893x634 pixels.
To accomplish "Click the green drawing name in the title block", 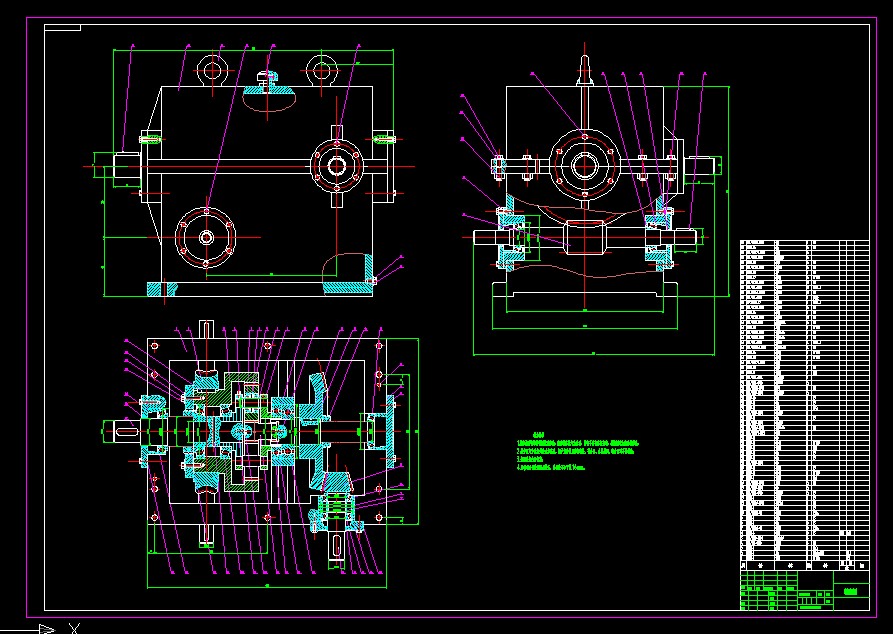I will coord(850,591).
